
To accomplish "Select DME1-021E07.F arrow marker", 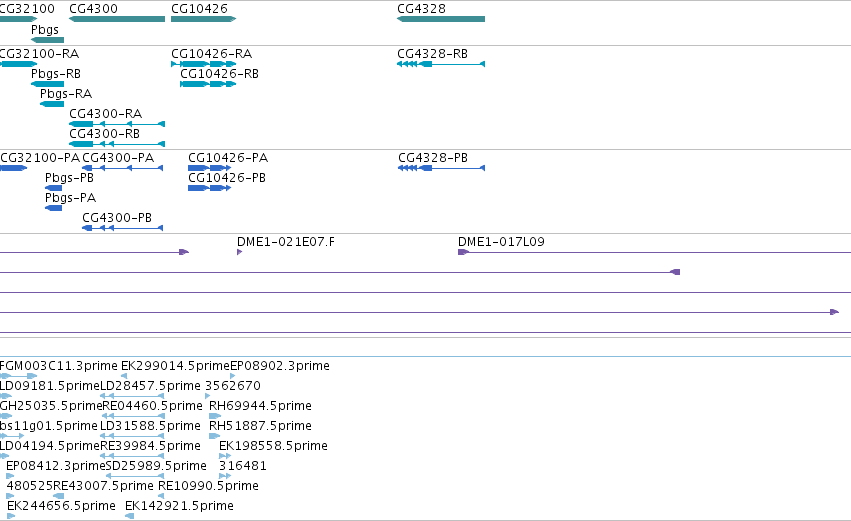I will click(x=239, y=252).
